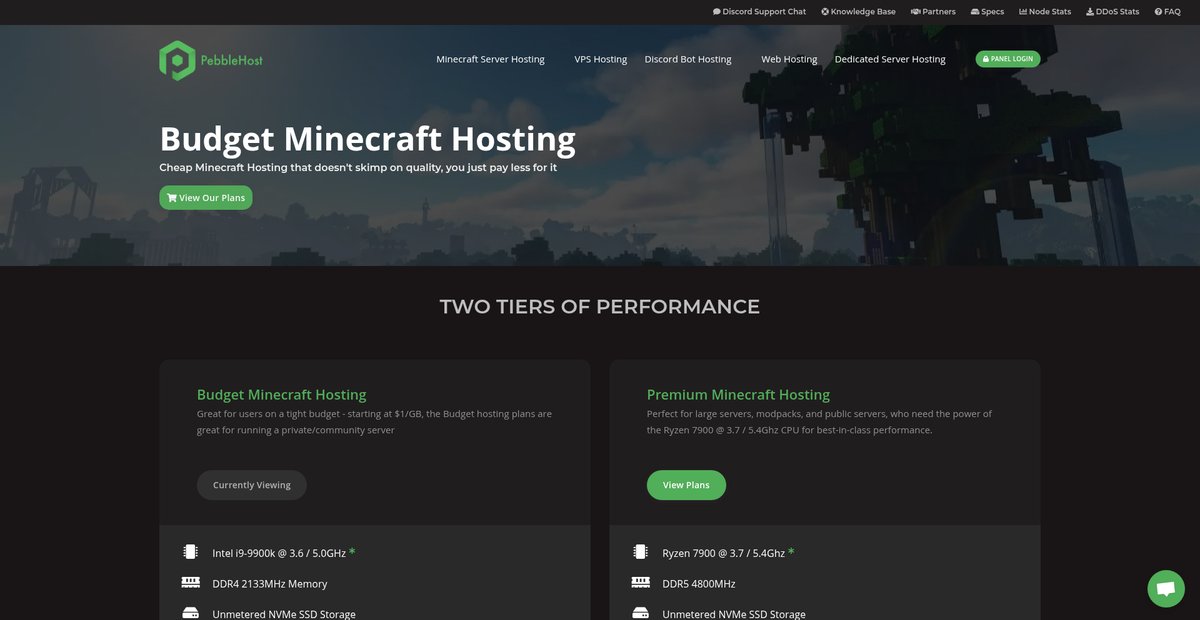Image resolution: width=1200 pixels, height=620 pixels.
Task: Click the View Our Plans button
Action: (x=206, y=198)
